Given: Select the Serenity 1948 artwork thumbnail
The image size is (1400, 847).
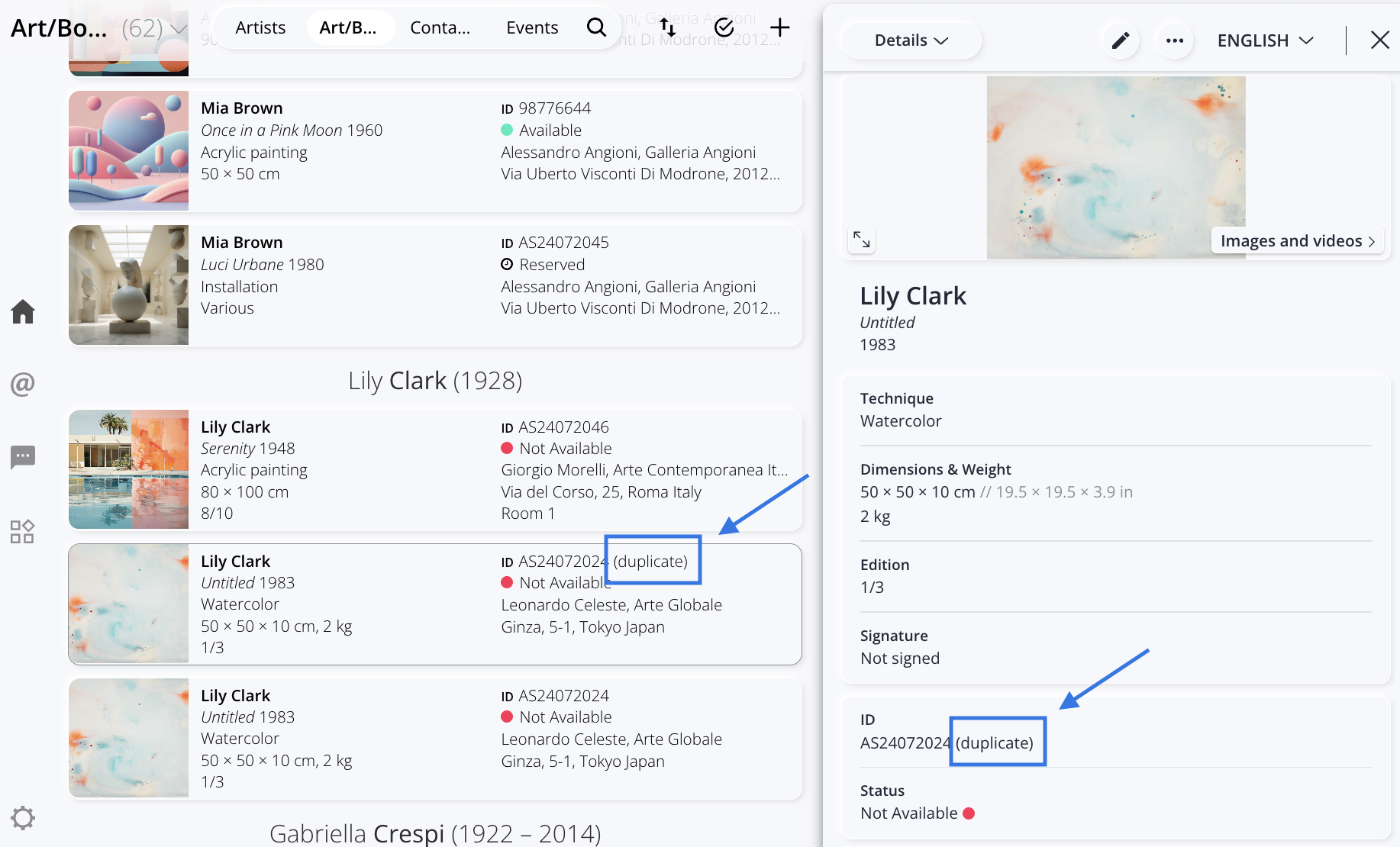Looking at the screenshot, I should tap(128, 469).
